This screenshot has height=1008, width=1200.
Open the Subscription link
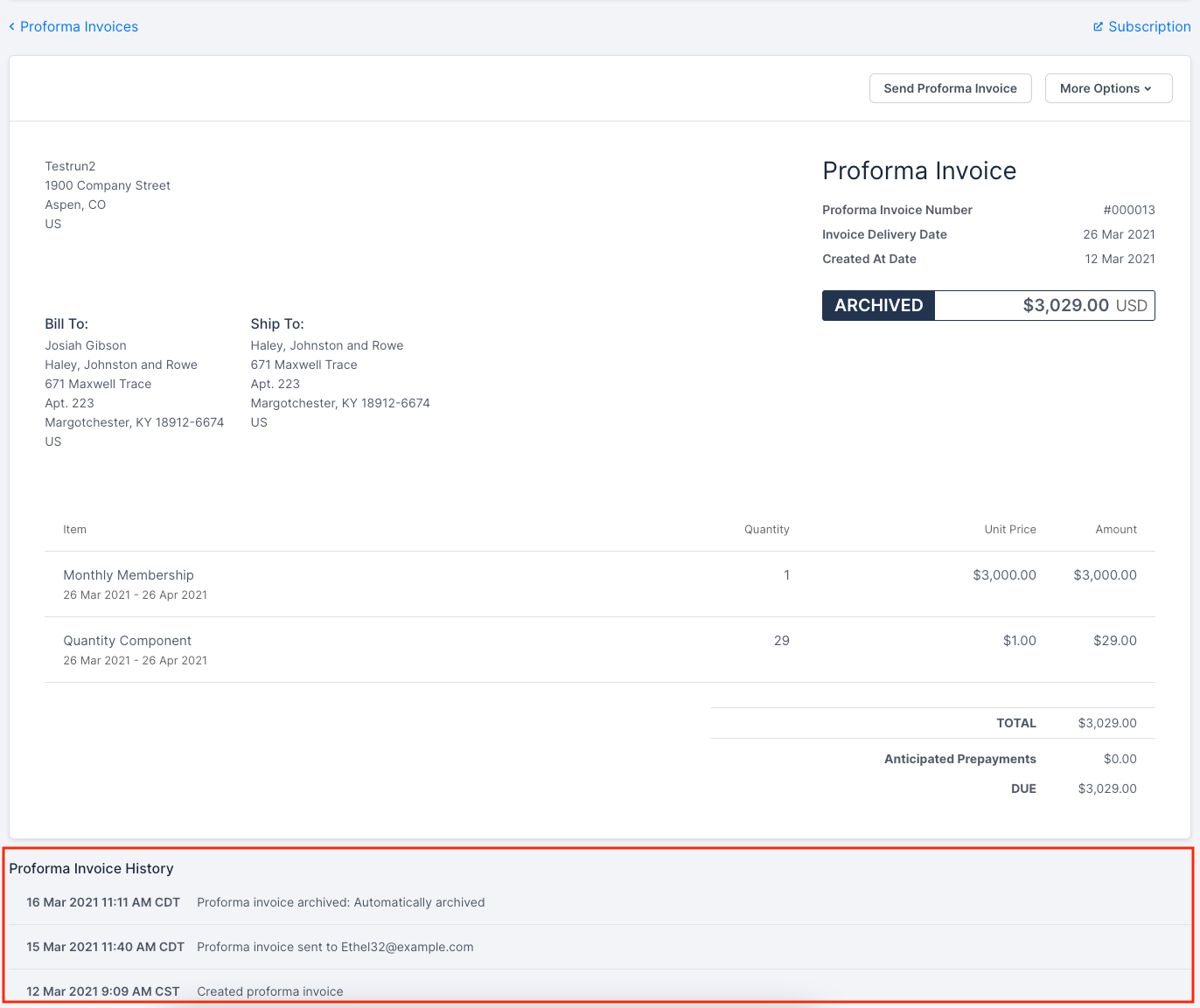1148,27
